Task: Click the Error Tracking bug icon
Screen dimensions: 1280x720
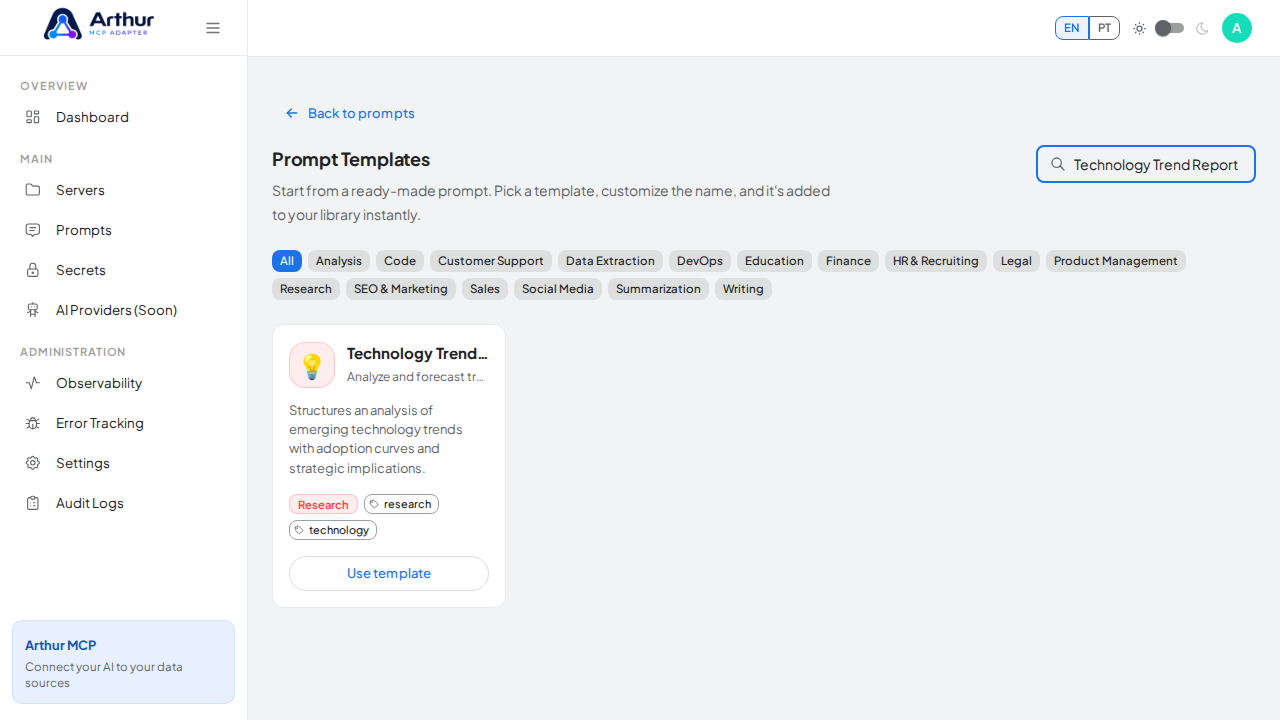Action: [33, 423]
